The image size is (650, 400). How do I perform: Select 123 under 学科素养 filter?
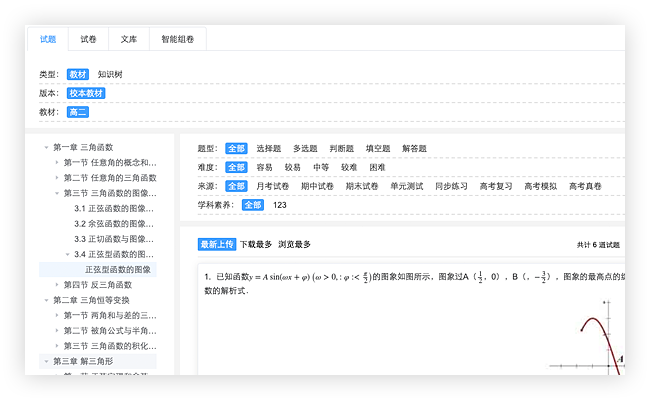coord(280,205)
